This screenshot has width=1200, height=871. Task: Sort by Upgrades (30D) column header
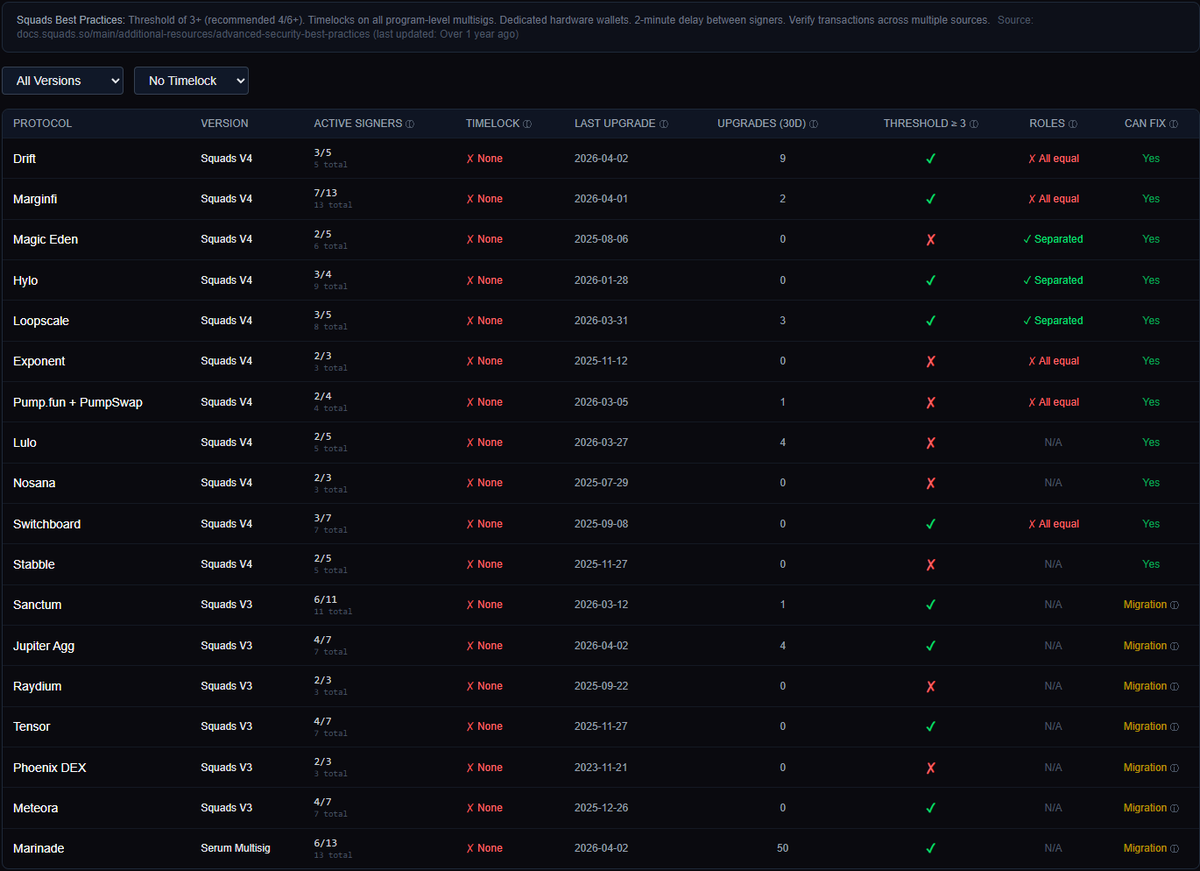(x=761, y=123)
